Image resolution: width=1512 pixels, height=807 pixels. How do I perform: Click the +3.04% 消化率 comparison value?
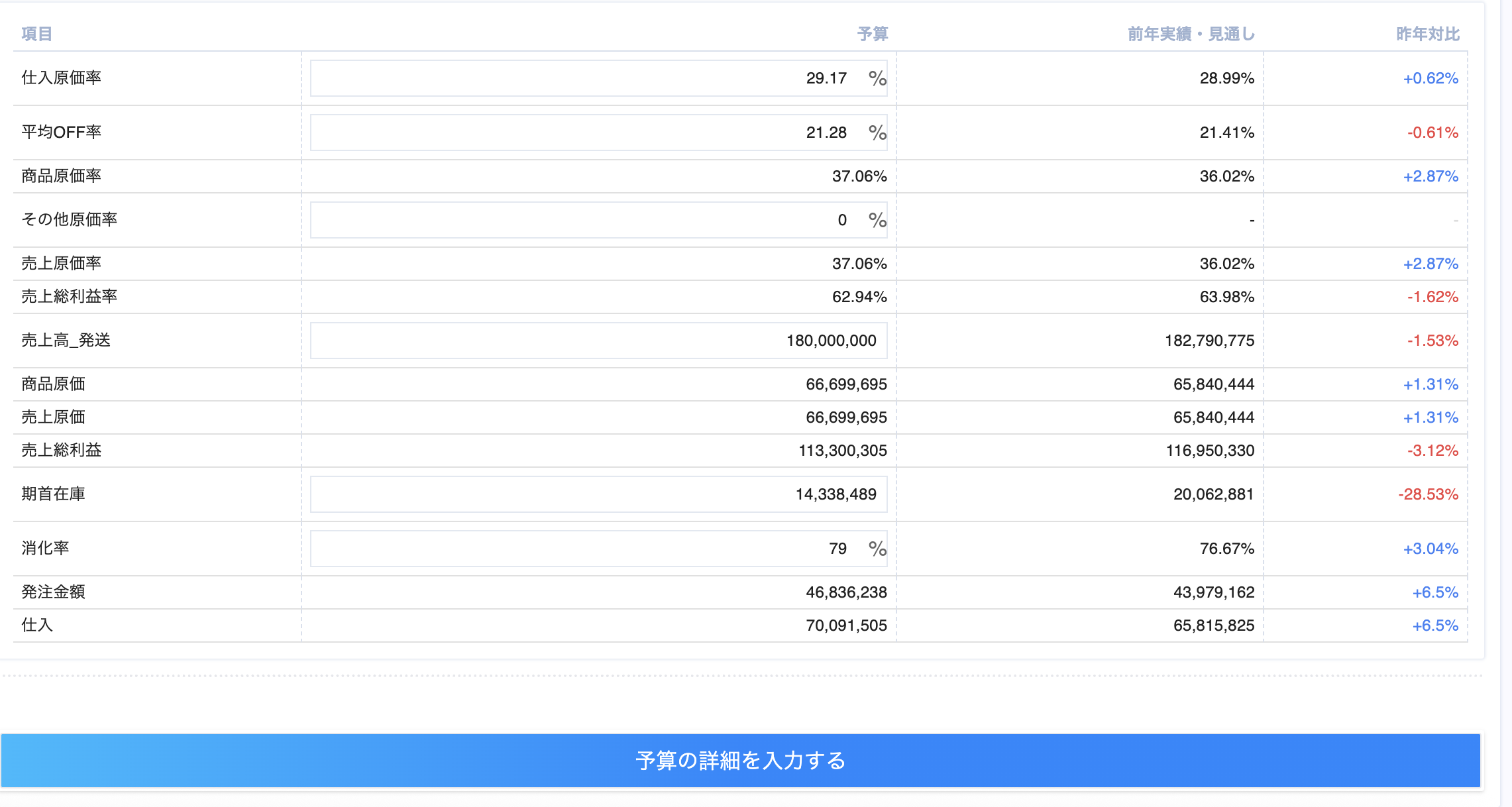tap(1430, 549)
